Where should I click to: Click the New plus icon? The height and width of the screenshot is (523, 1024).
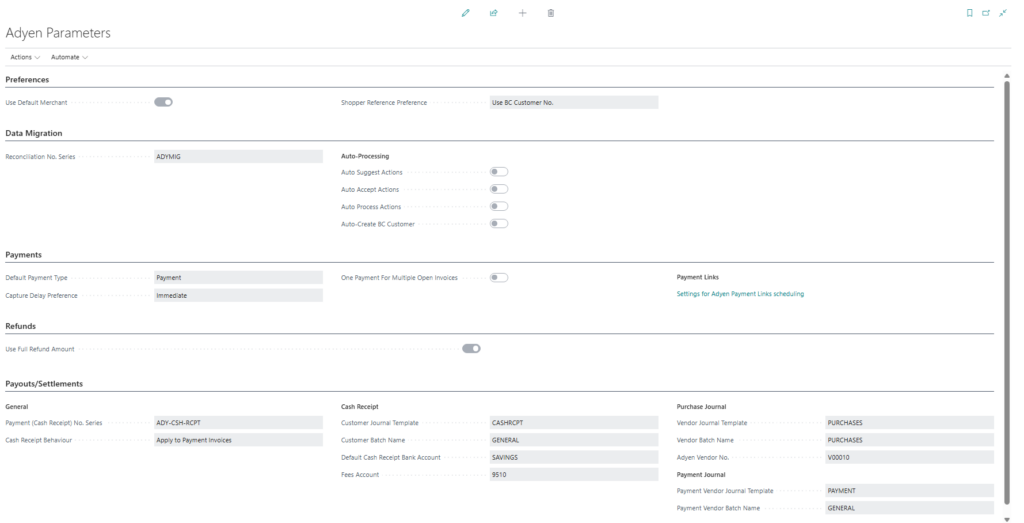(522, 13)
